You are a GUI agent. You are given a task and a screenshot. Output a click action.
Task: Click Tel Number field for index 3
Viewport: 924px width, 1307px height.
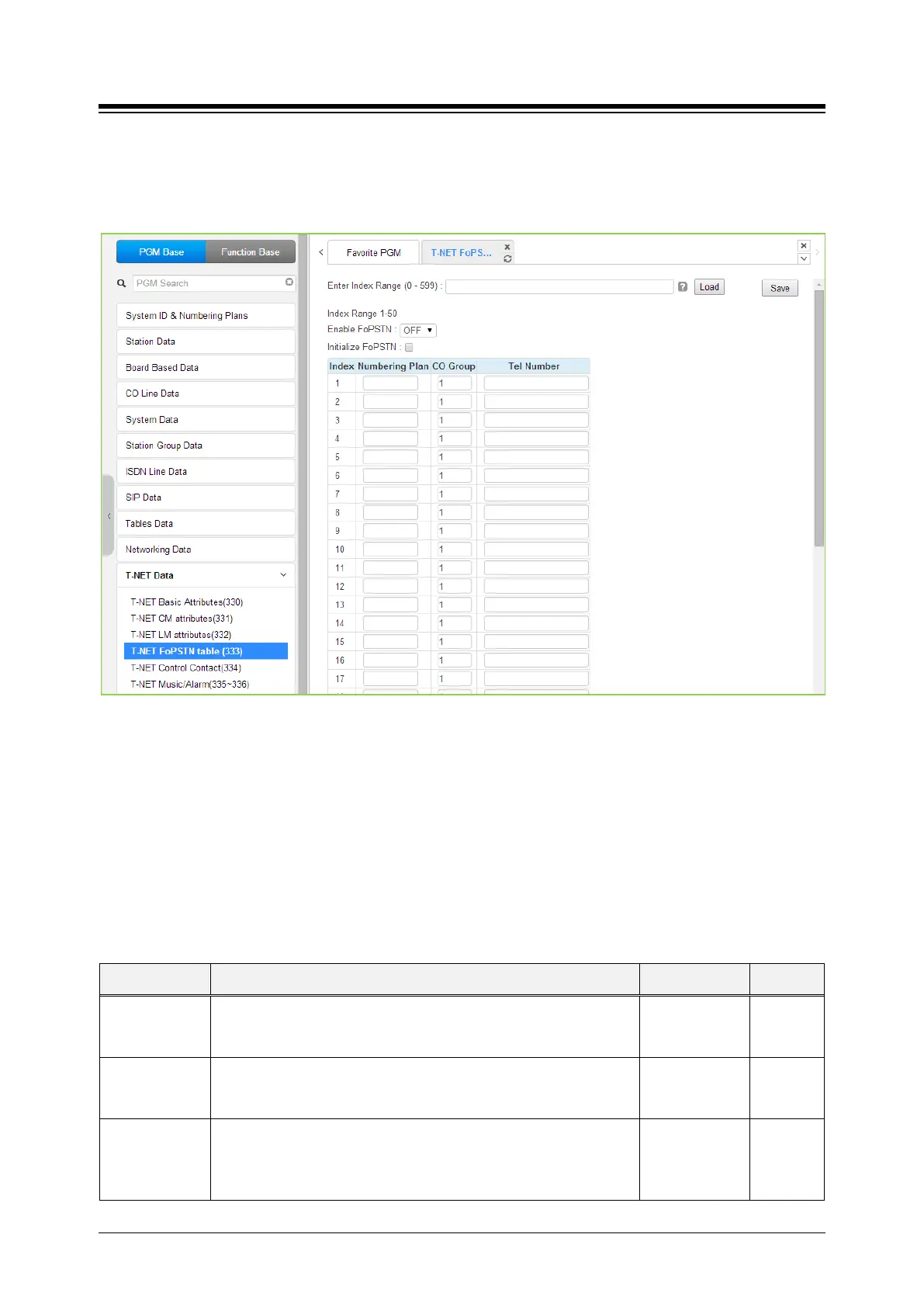(536, 420)
